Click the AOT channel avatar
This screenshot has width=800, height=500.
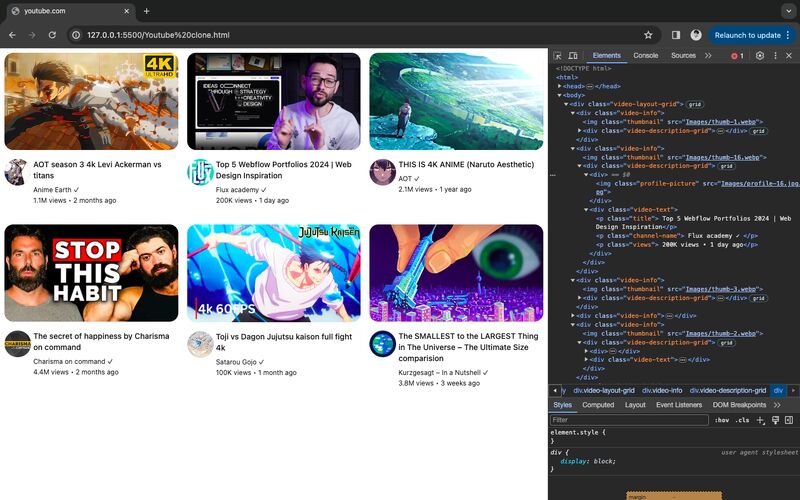pyautogui.click(x=383, y=172)
